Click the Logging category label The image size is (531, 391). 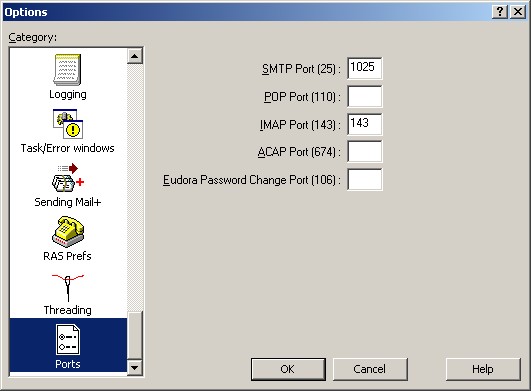pyautogui.click(x=68, y=94)
